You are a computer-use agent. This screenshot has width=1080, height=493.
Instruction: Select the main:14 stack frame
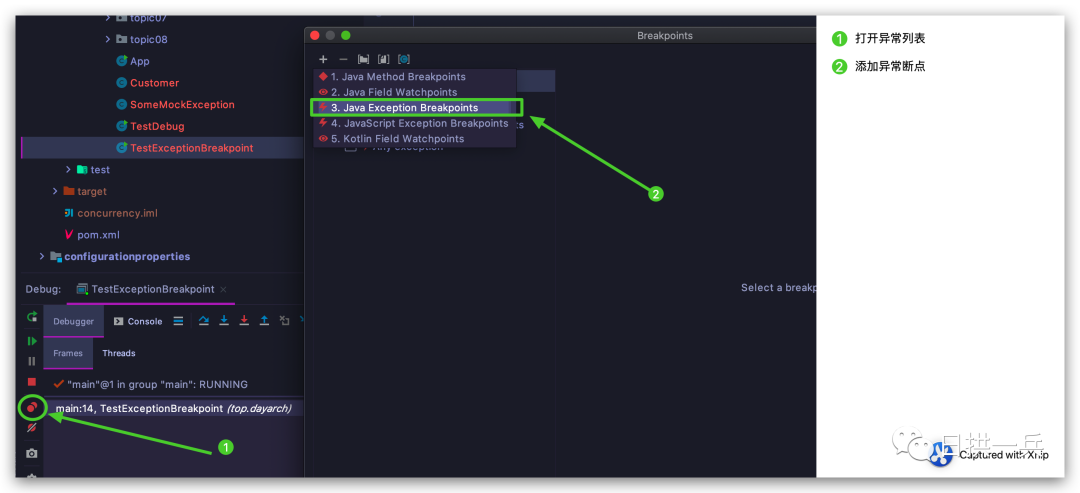pos(174,408)
